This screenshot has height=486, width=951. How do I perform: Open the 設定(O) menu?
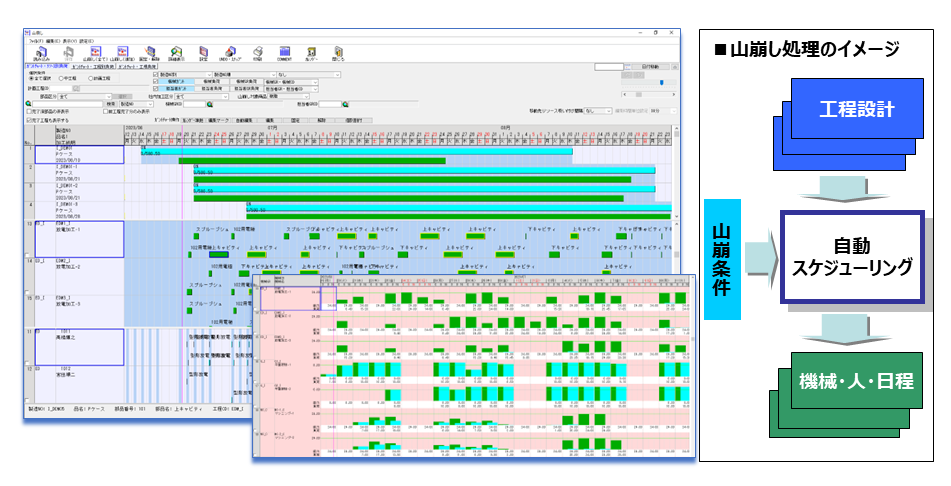pos(86,41)
